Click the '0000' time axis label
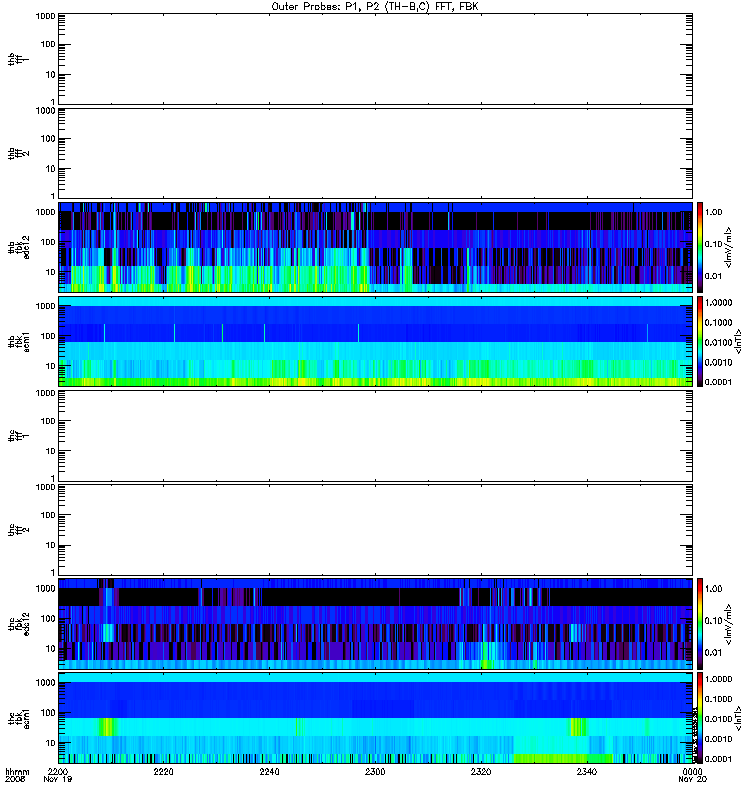The height and width of the screenshot is (800, 750). tap(692, 771)
